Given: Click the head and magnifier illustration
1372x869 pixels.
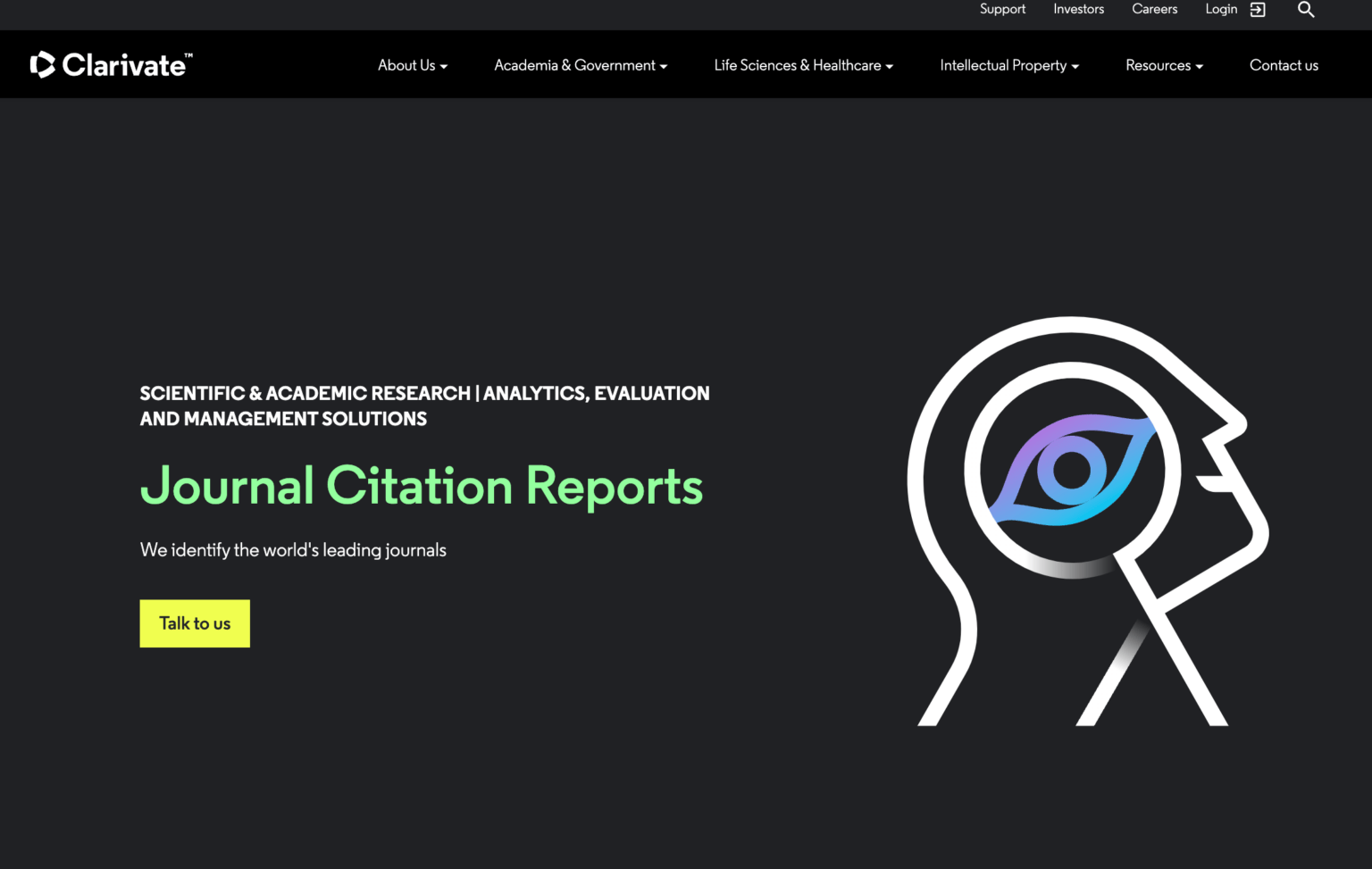Looking at the screenshot, I should pos(1088,522).
